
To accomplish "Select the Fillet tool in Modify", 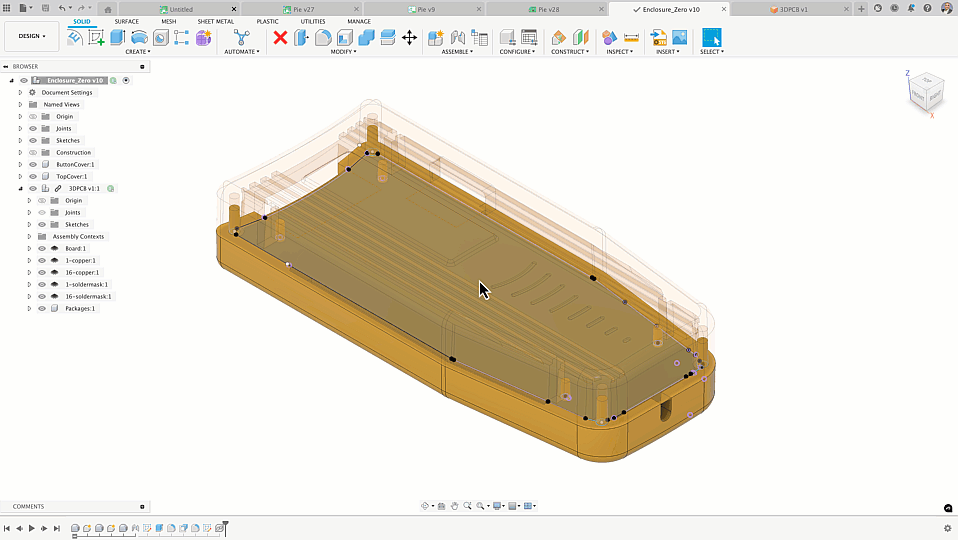I will pyautogui.click(x=323, y=37).
